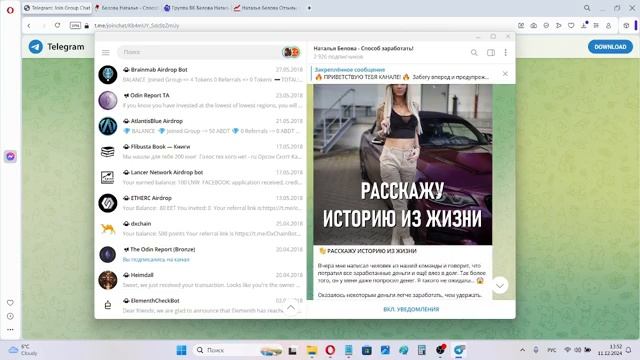Open the weather widget on the taskbar

[x=23, y=350]
